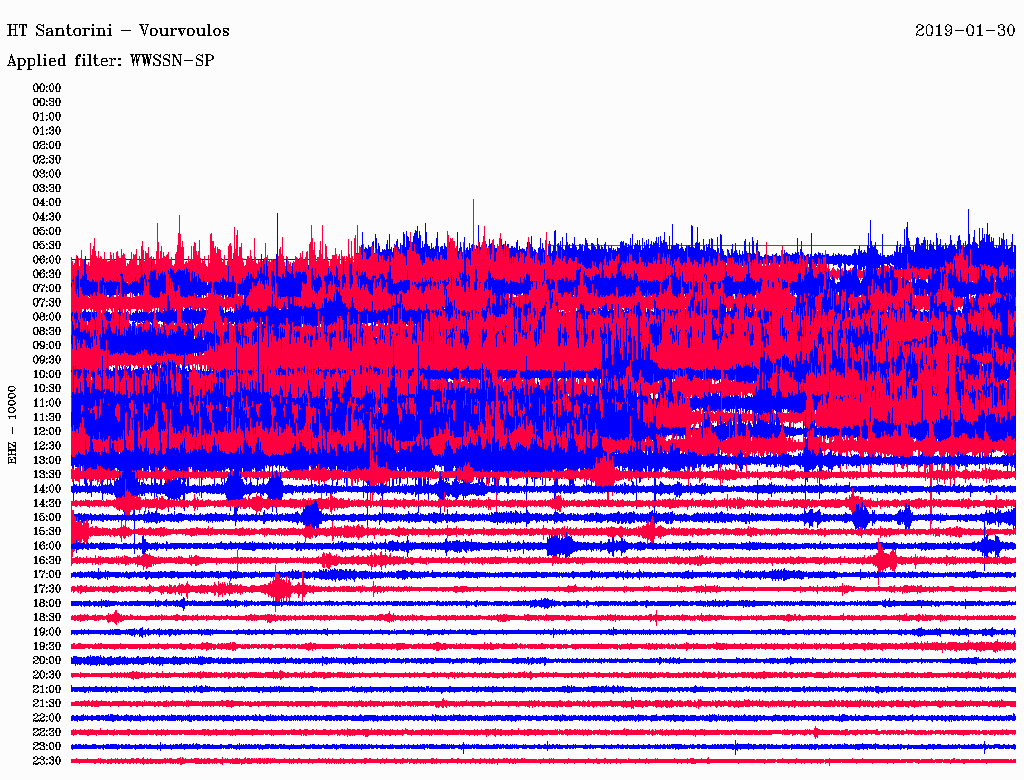
Task: Click the 12:00 time label
Action: pyautogui.click(x=47, y=432)
